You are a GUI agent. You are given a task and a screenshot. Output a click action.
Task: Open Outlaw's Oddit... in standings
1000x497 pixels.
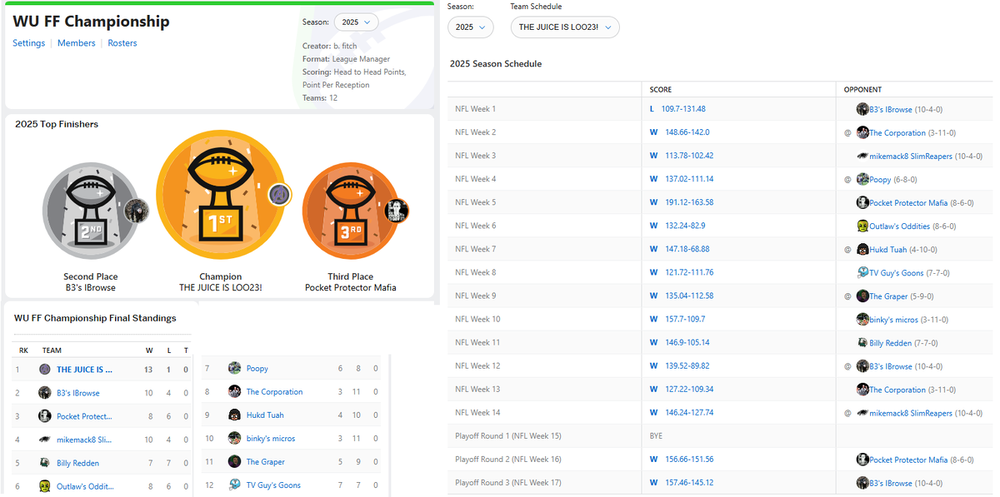85,486
